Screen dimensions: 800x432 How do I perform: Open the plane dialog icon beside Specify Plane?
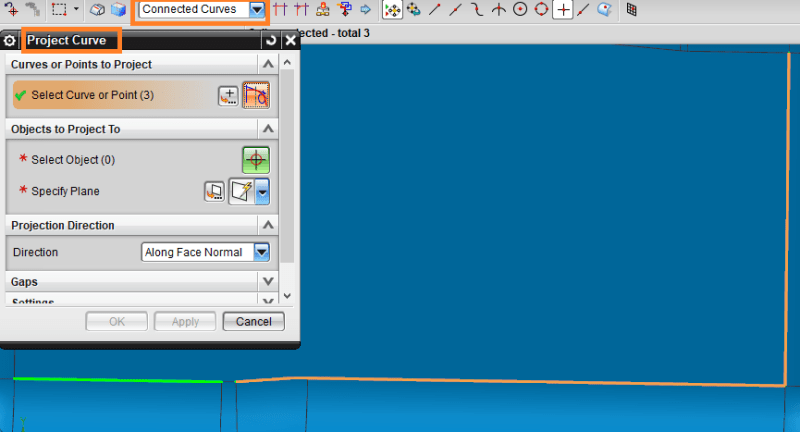pyautogui.click(x=214, y=191)
